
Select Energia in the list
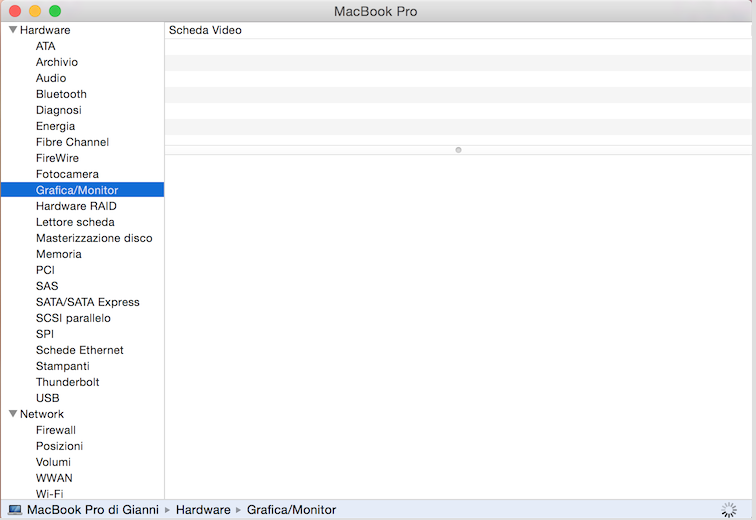55,126
